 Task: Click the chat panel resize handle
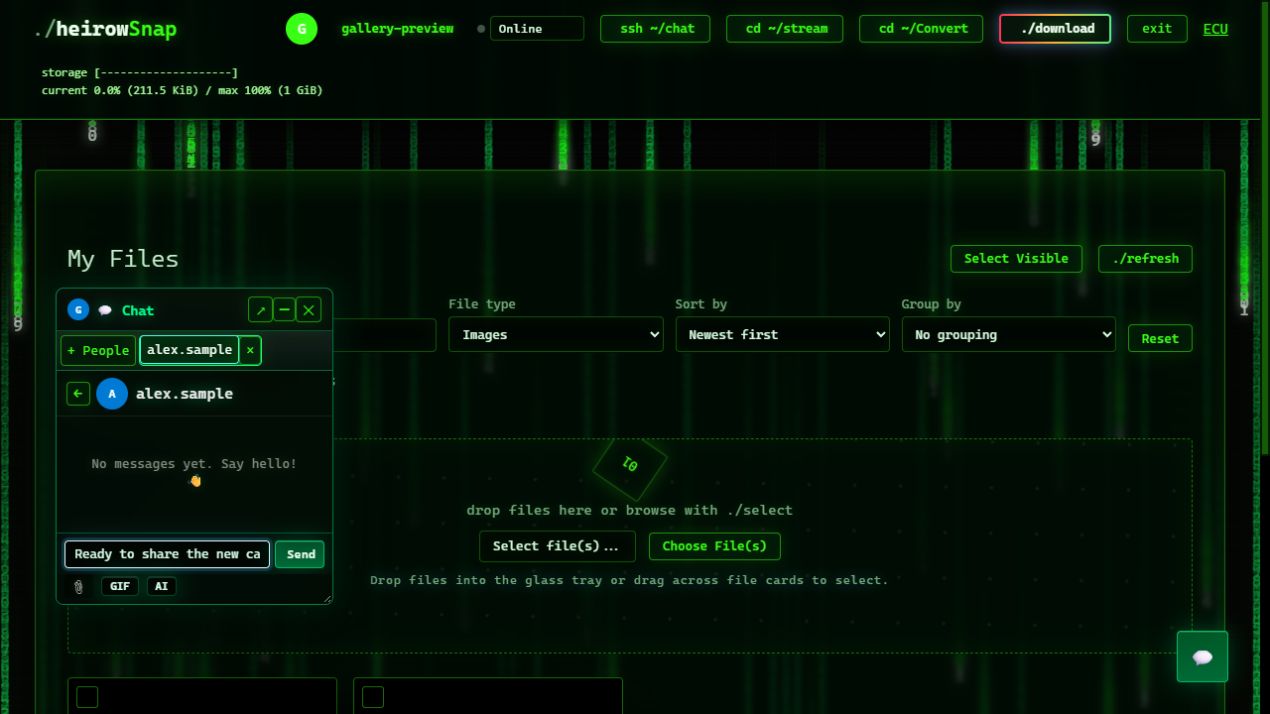[x=326, y=598]
